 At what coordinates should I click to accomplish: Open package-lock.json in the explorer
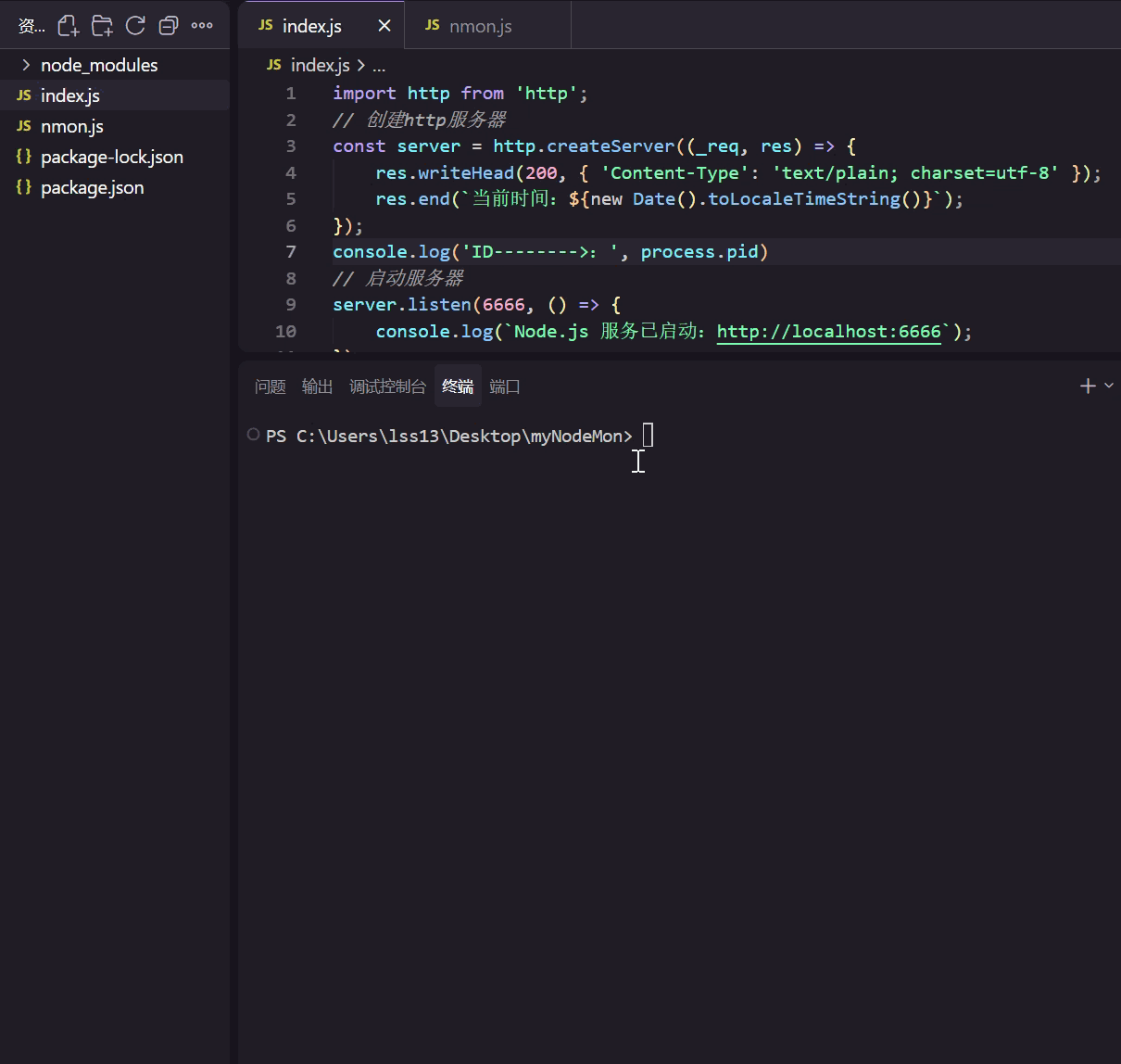pos(115,157)
